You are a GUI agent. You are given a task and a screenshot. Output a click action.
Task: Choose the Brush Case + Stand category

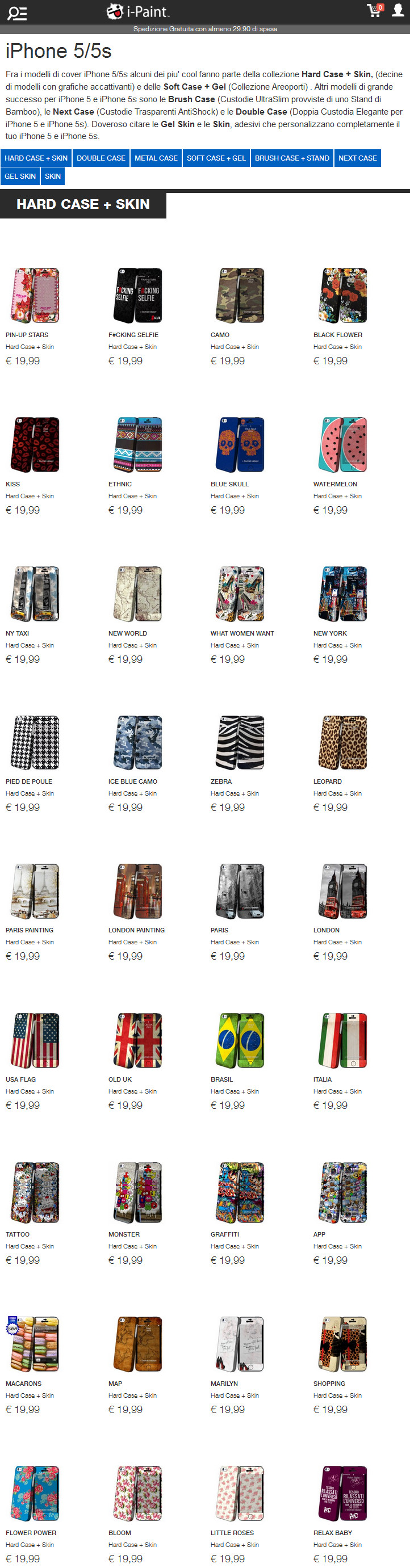[x=292, y=158]
